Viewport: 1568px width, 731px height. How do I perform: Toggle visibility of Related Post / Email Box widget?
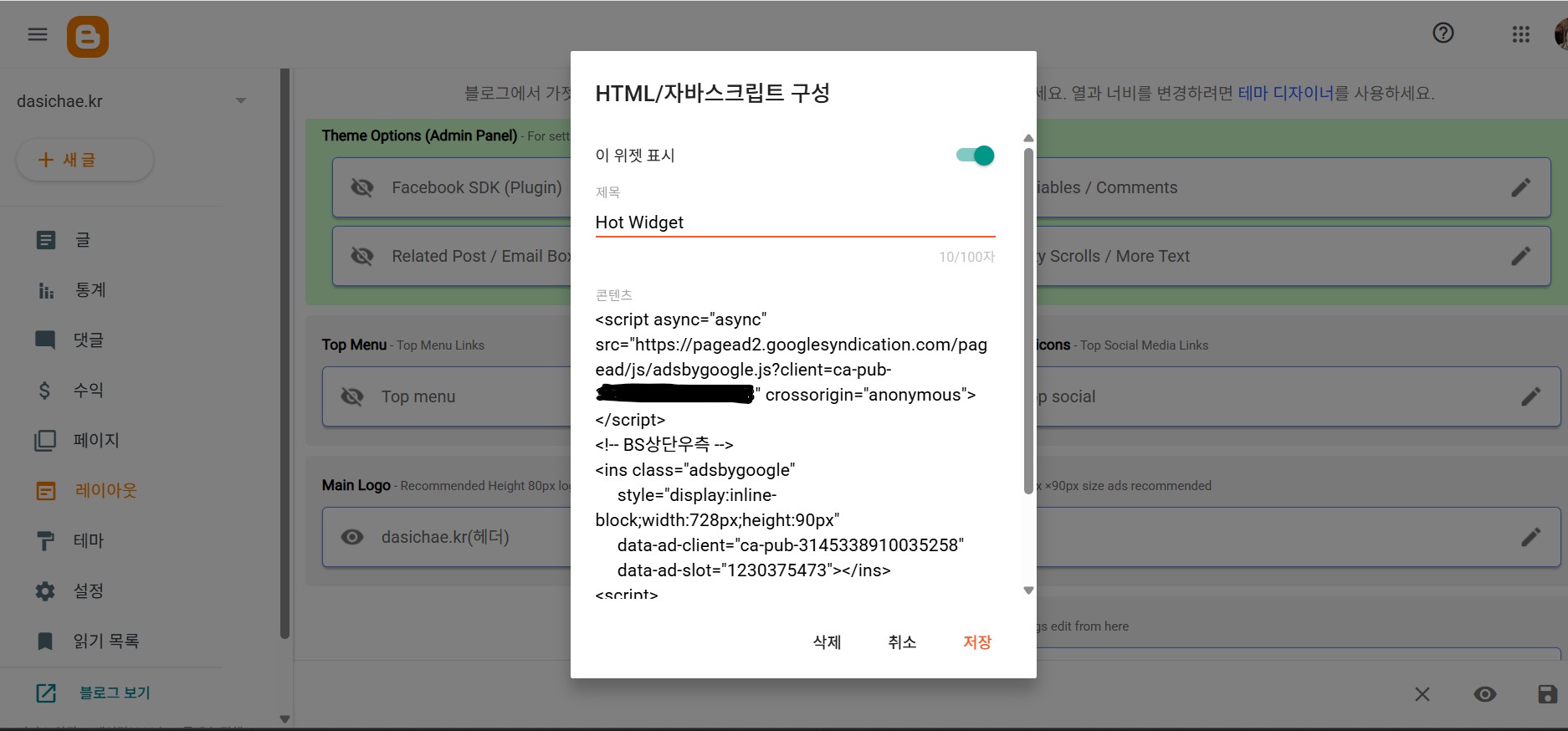362,256
